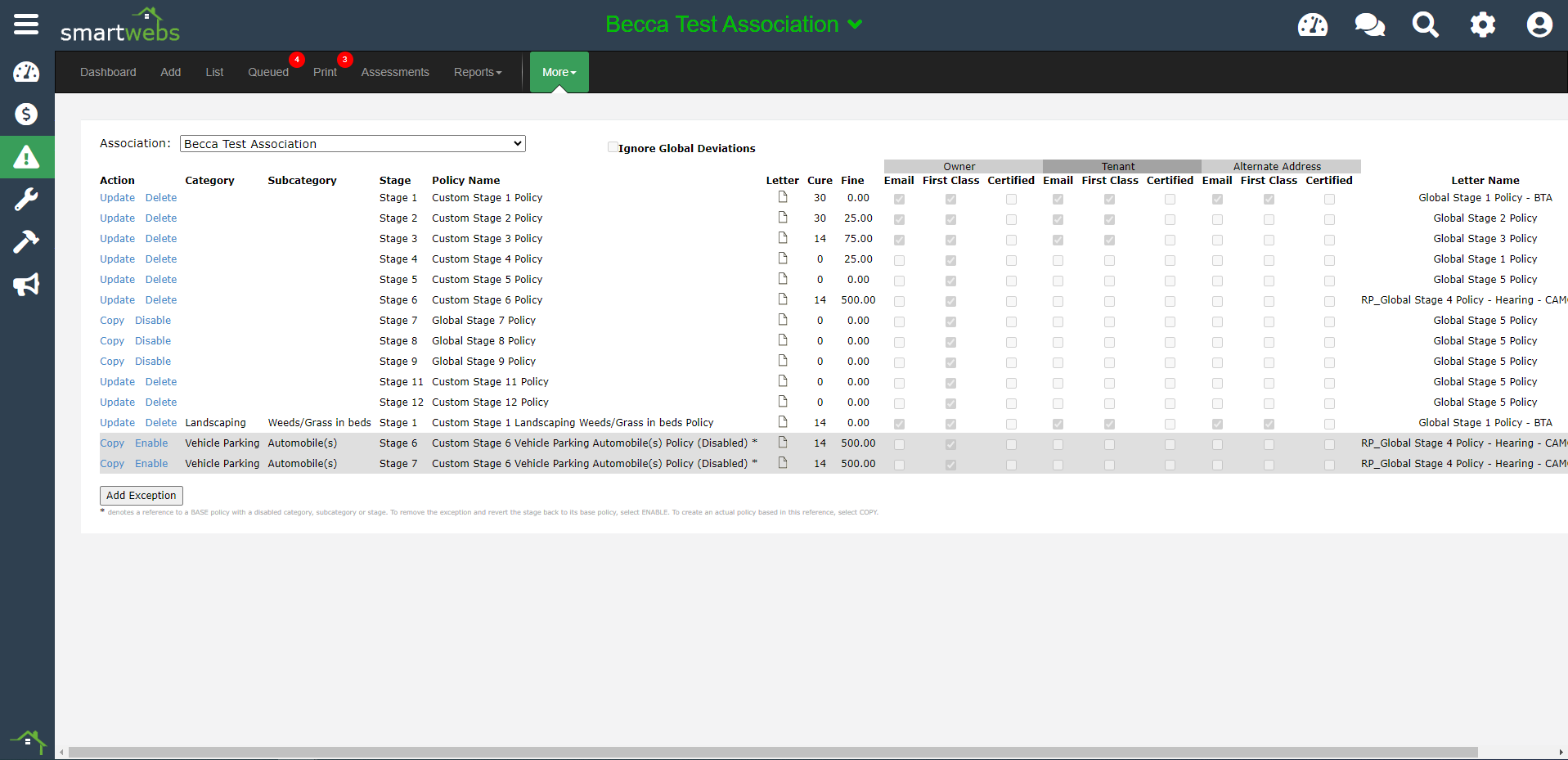The width and height of the screenshot is (1568, 760).
Task: Open the List menu item
Action: [214, 72]
